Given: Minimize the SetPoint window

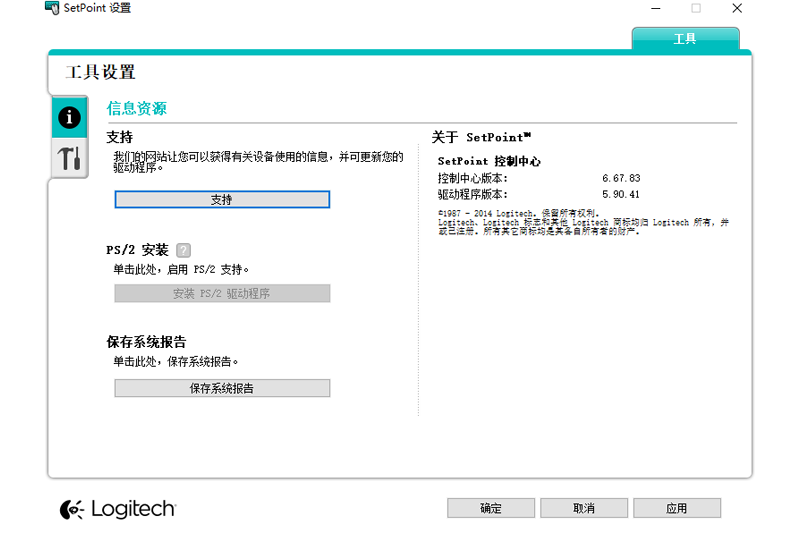Looking at the screenshot, I should pos(656,8).
